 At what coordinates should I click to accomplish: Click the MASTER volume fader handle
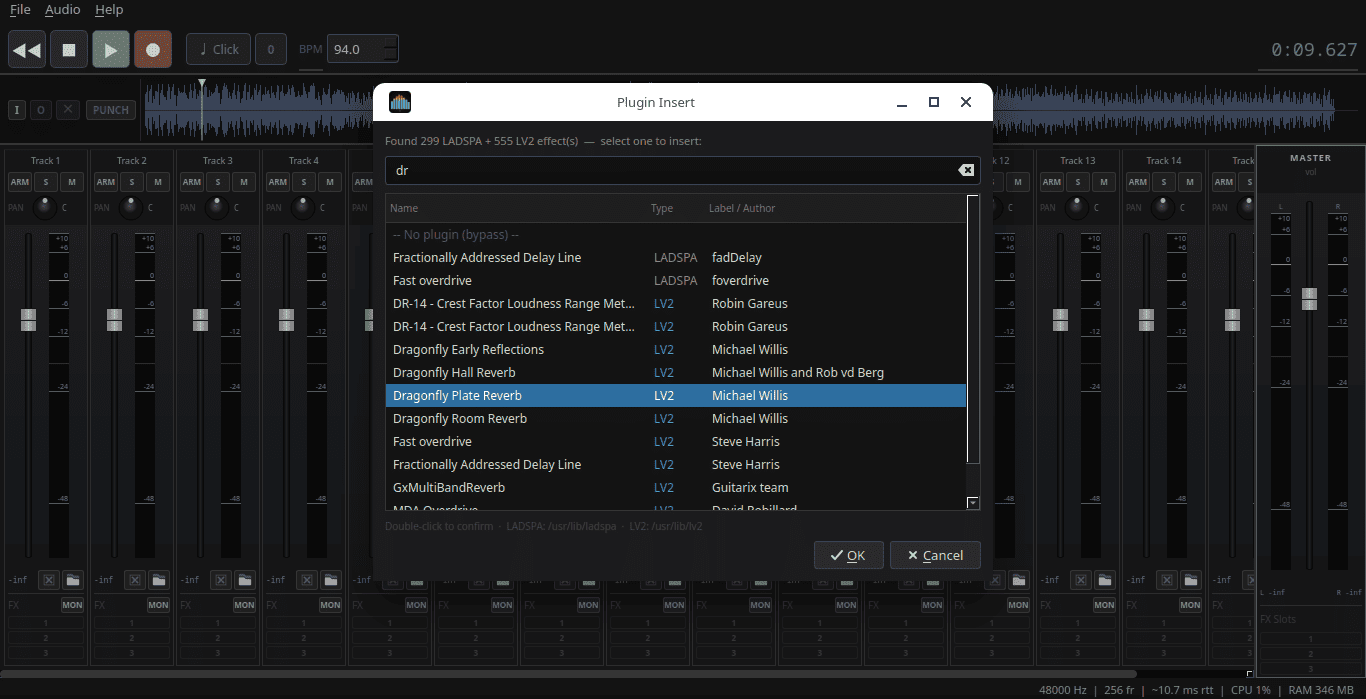[x=1310, y=299]
